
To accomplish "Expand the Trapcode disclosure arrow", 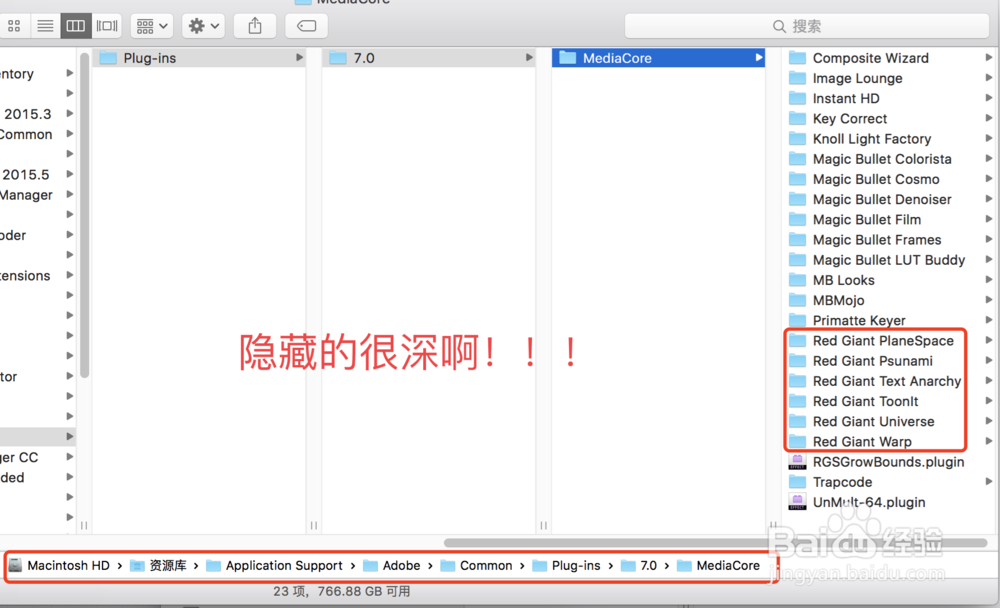I will pyautogui.click(x=989, y=482).
